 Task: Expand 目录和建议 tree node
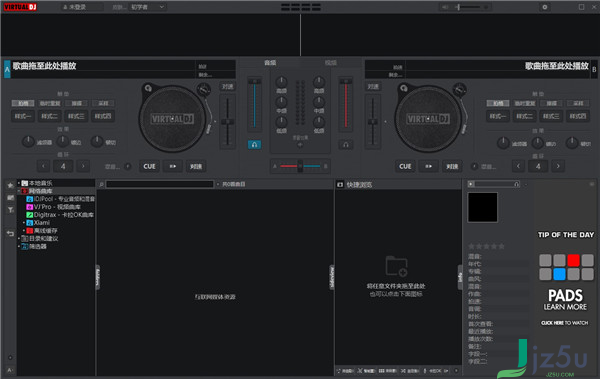click(x=18, y=239)
